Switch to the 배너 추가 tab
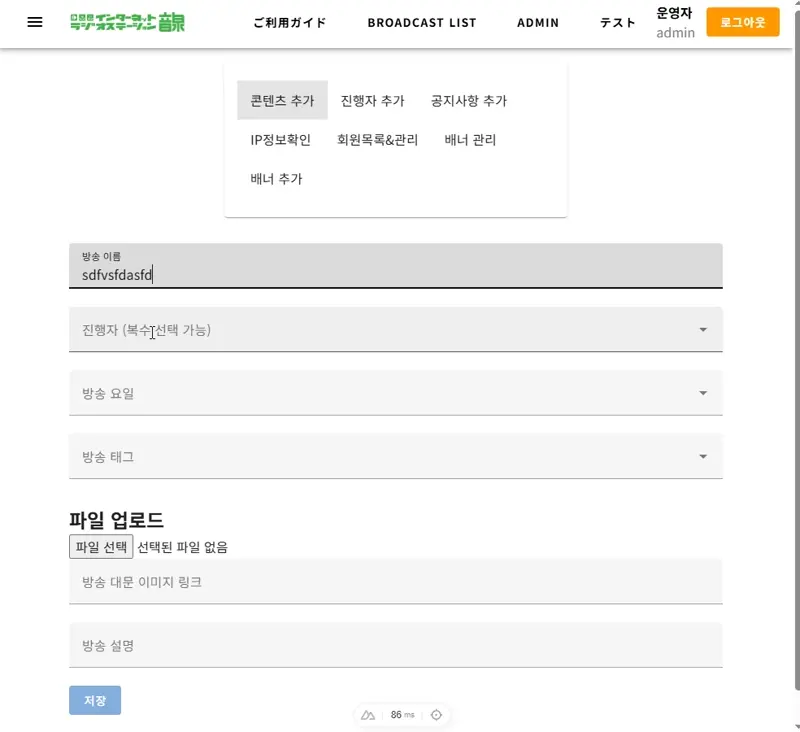The image size is (800, 732). coord(276,179)
